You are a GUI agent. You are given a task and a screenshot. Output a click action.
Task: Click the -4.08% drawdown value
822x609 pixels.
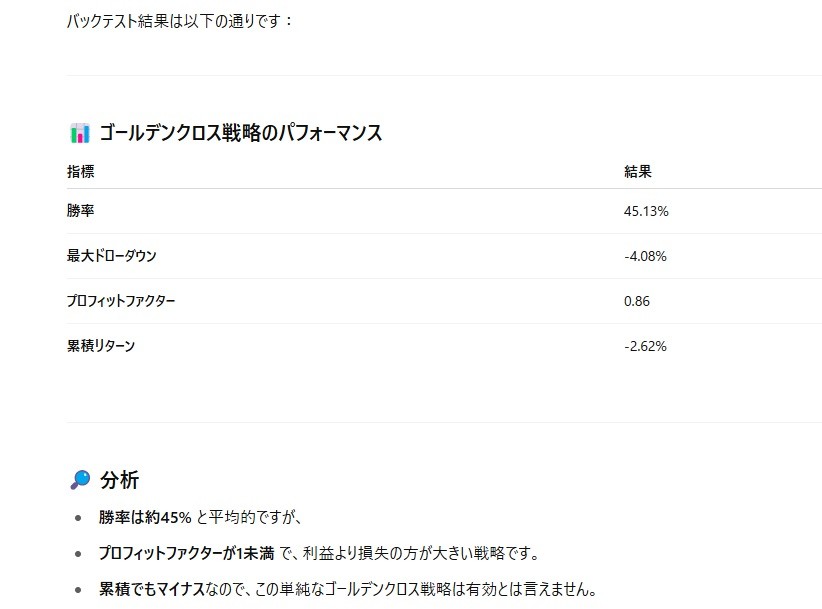645,256
